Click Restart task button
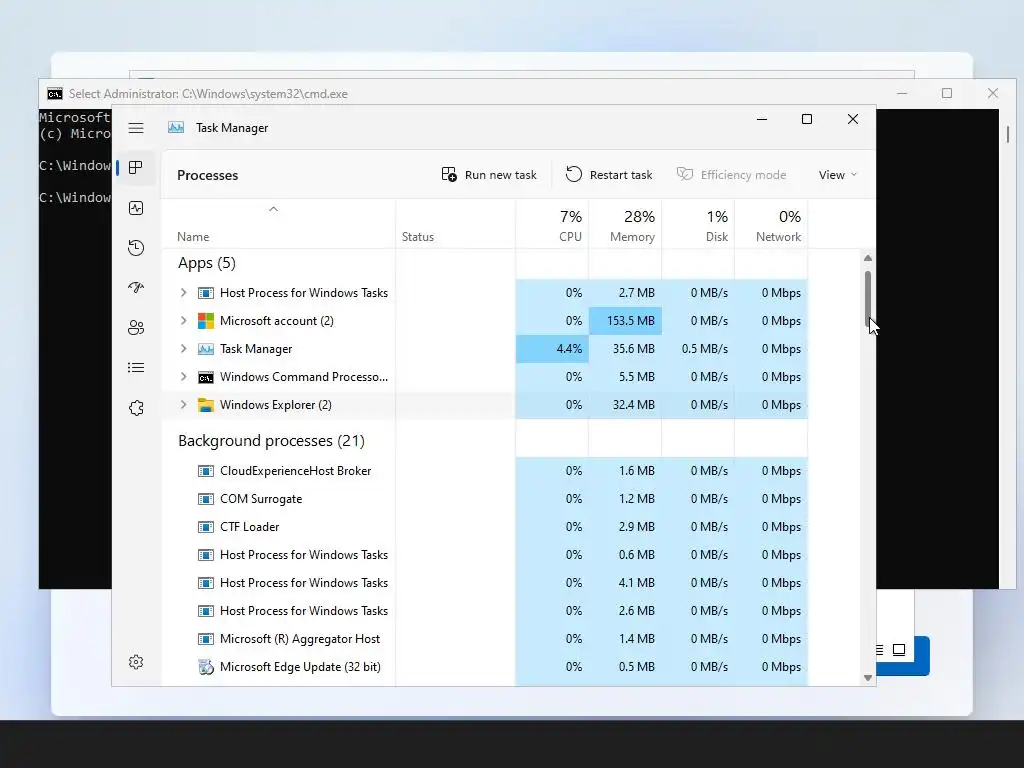This screenshot has width=1024, height=768. (x=609, y=174)
